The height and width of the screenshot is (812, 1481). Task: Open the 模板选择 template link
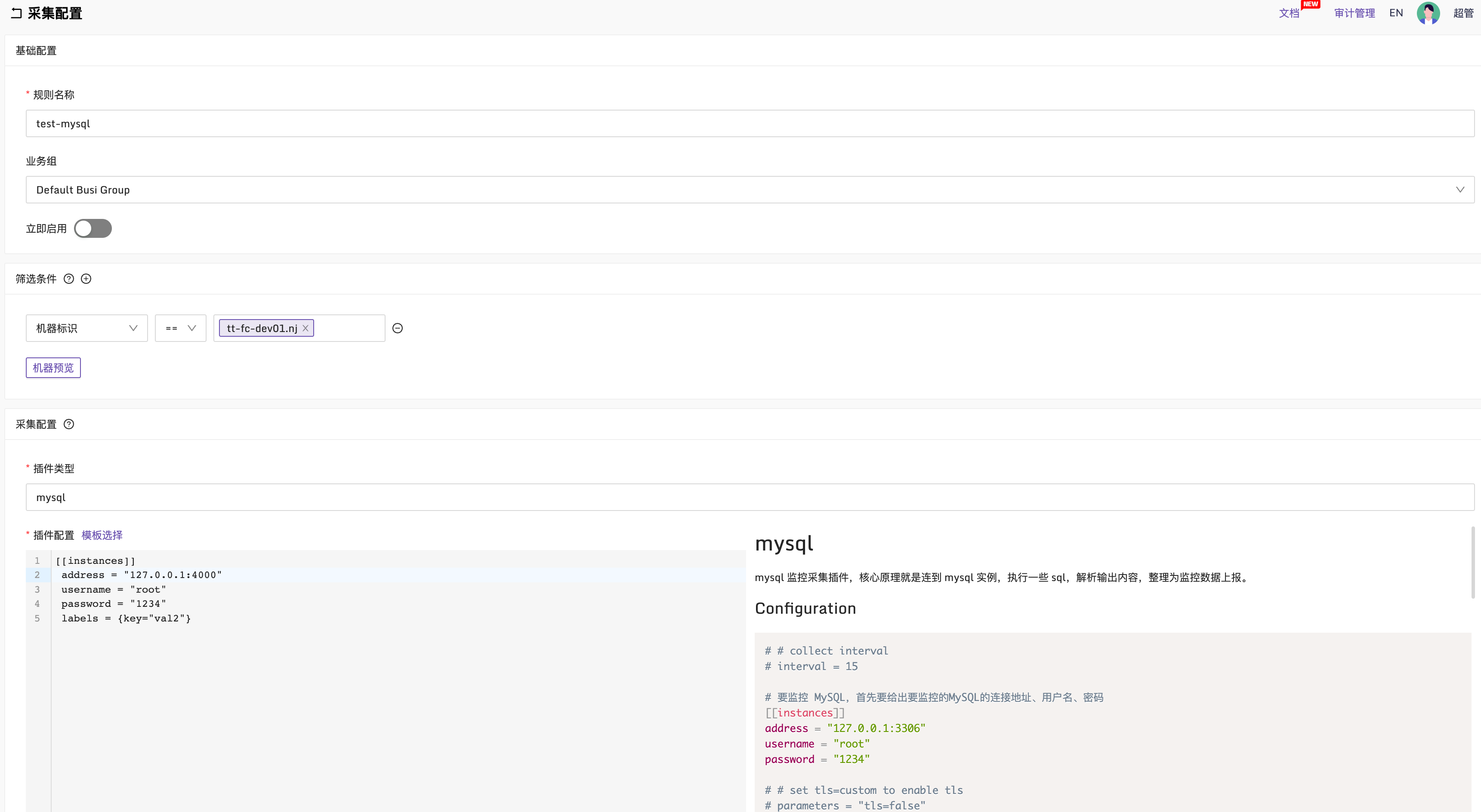coord(102,535)
